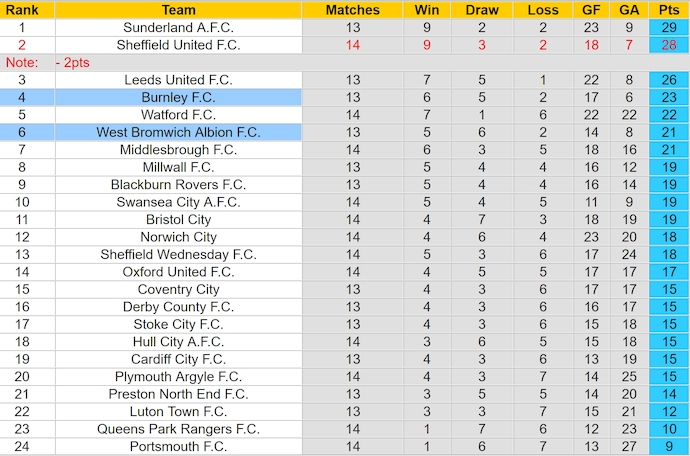This screenshot has width=690, height=456.
Task: Click Sheffield United's pink 28 points cell
Action: (x=668, y=44)
